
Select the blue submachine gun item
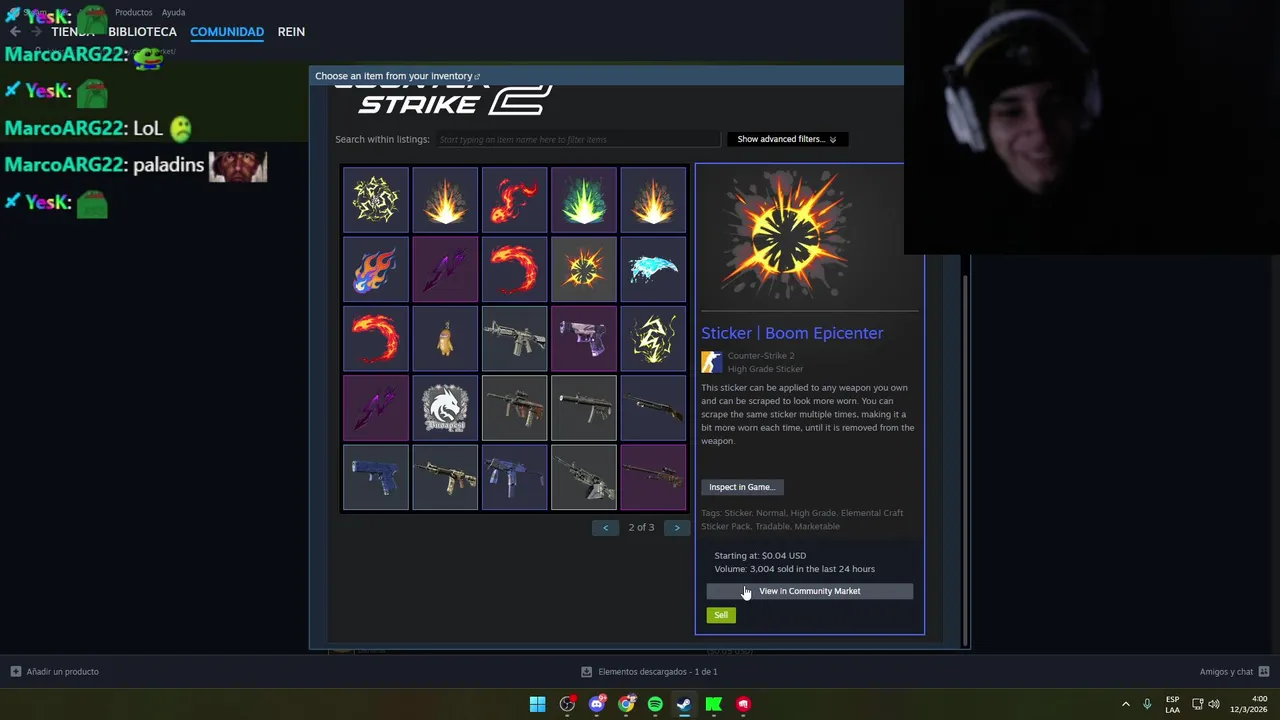(514, 478)
